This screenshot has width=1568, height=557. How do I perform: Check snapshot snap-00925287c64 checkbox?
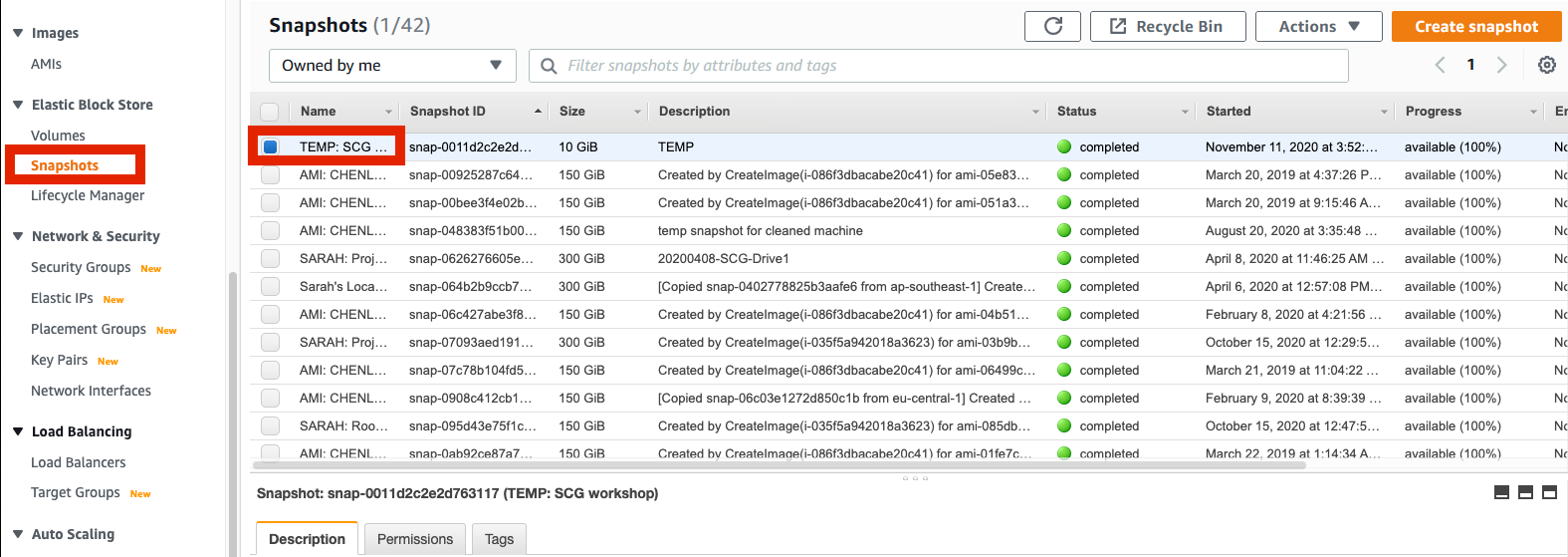point(270,174)
